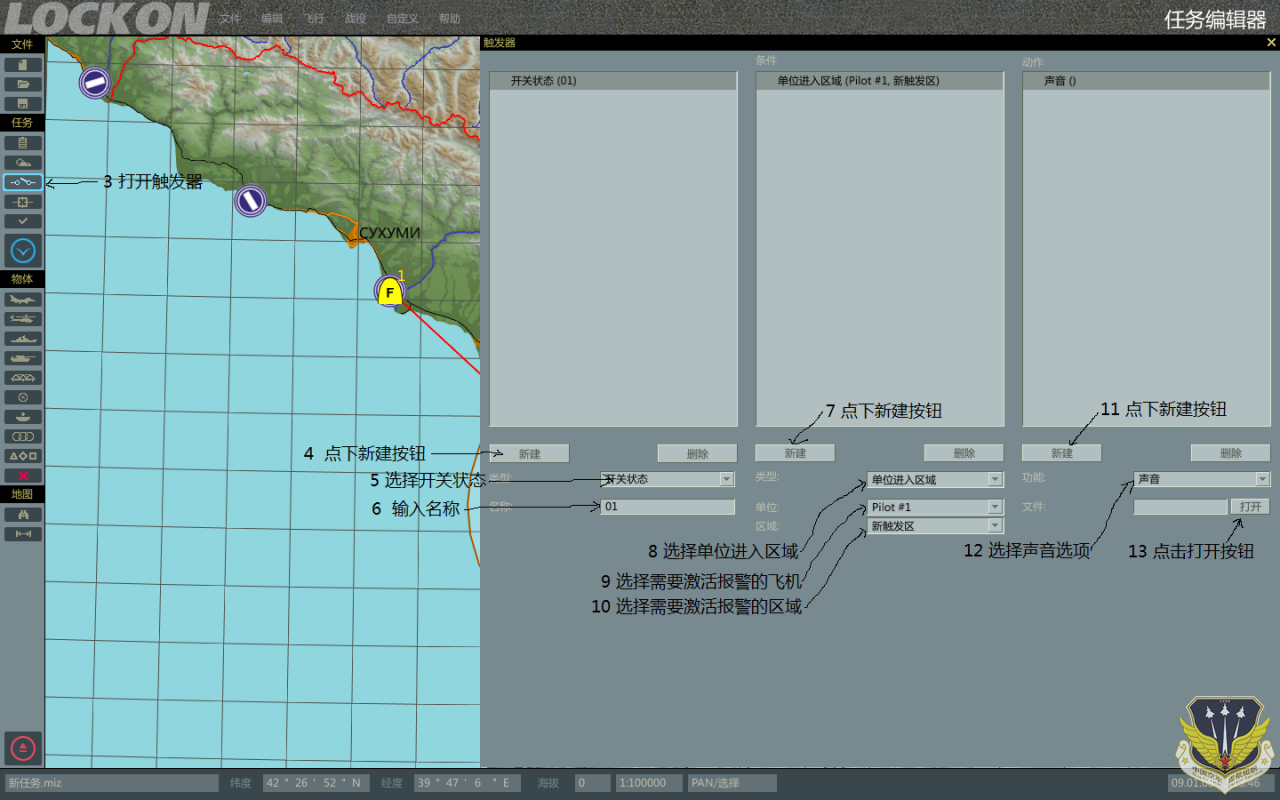This screenshot has height=800, width=1280.
Task: Click the binoculars icon under 地图
Action: coord(22,514)
